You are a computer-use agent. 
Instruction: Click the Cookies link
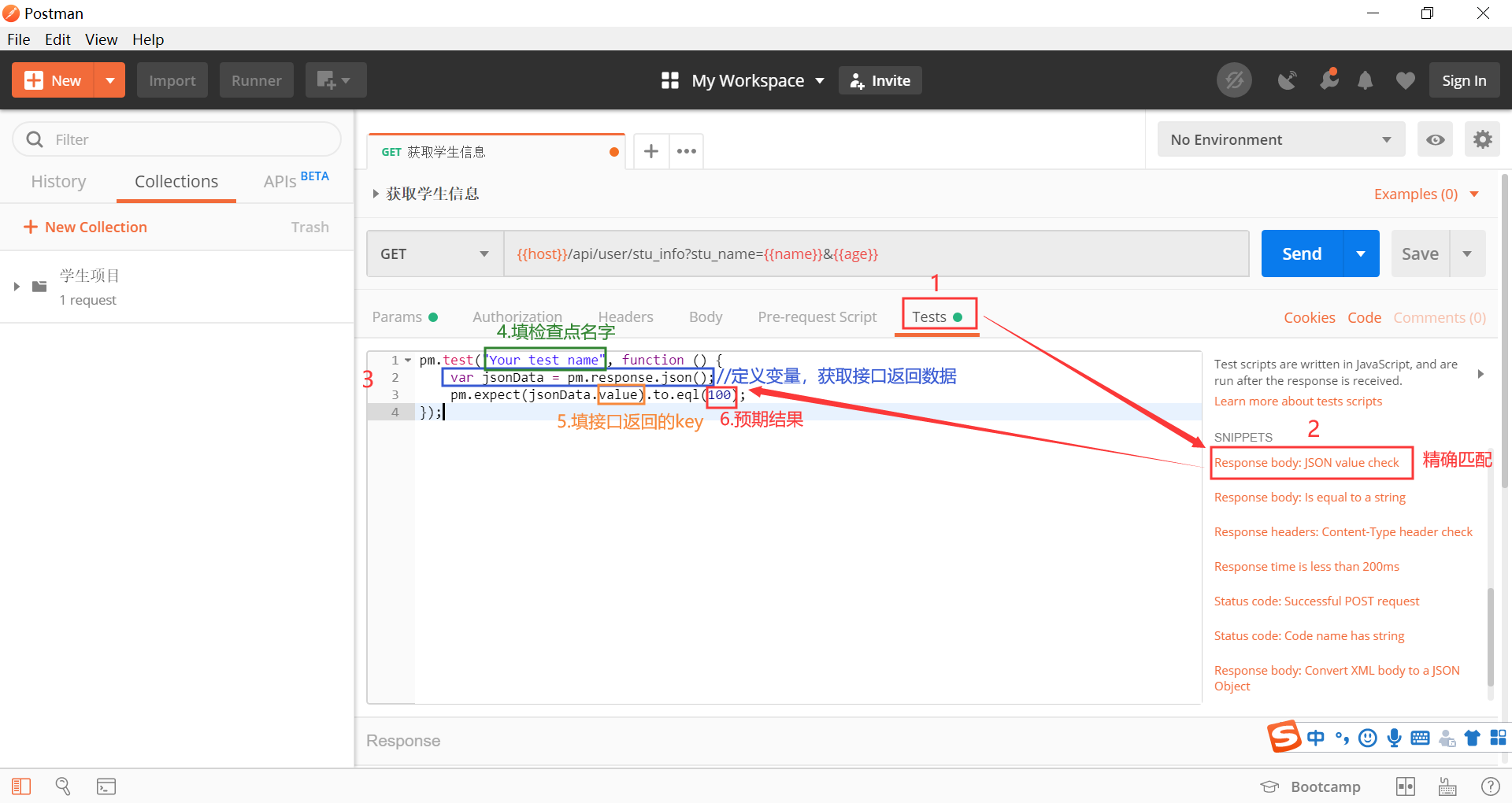point(1310,317)
